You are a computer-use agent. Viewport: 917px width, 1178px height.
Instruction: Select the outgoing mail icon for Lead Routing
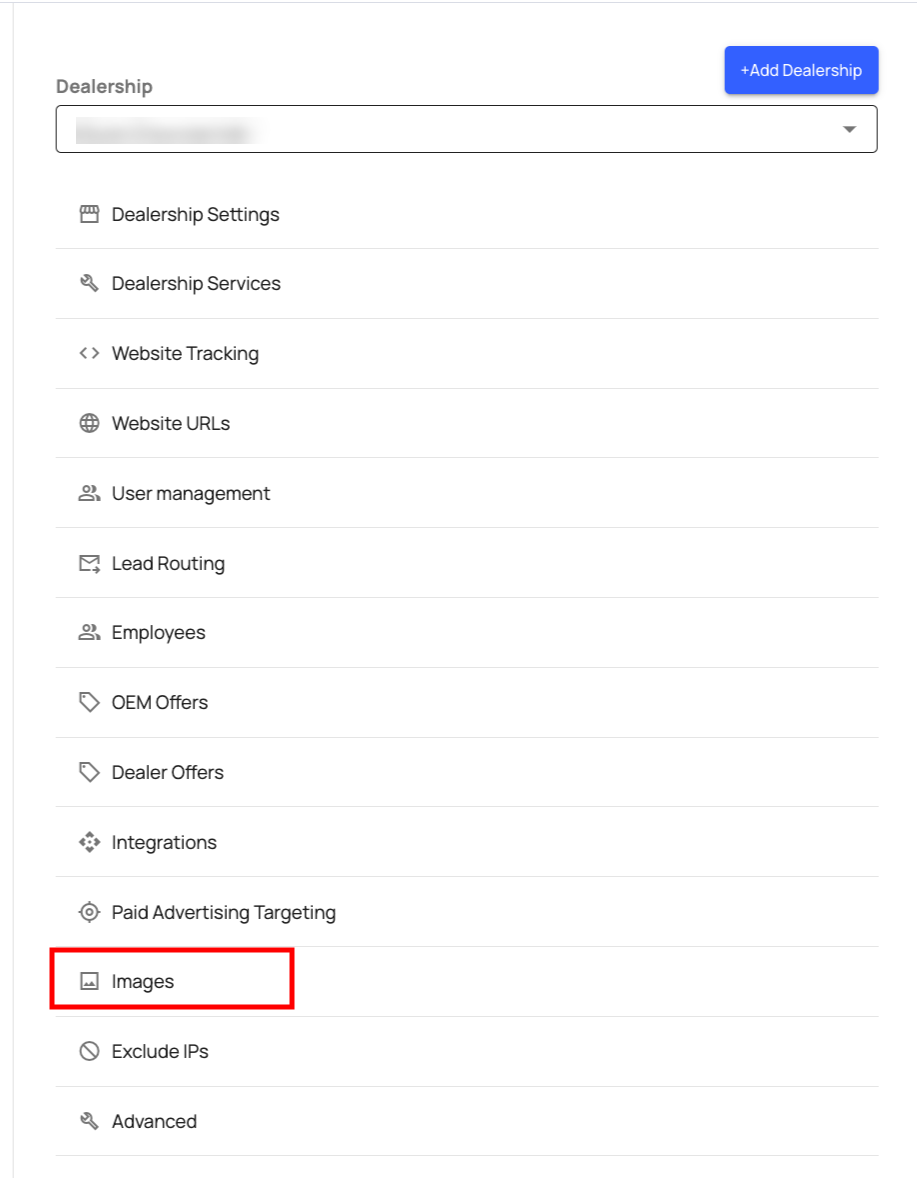(89, 563)
